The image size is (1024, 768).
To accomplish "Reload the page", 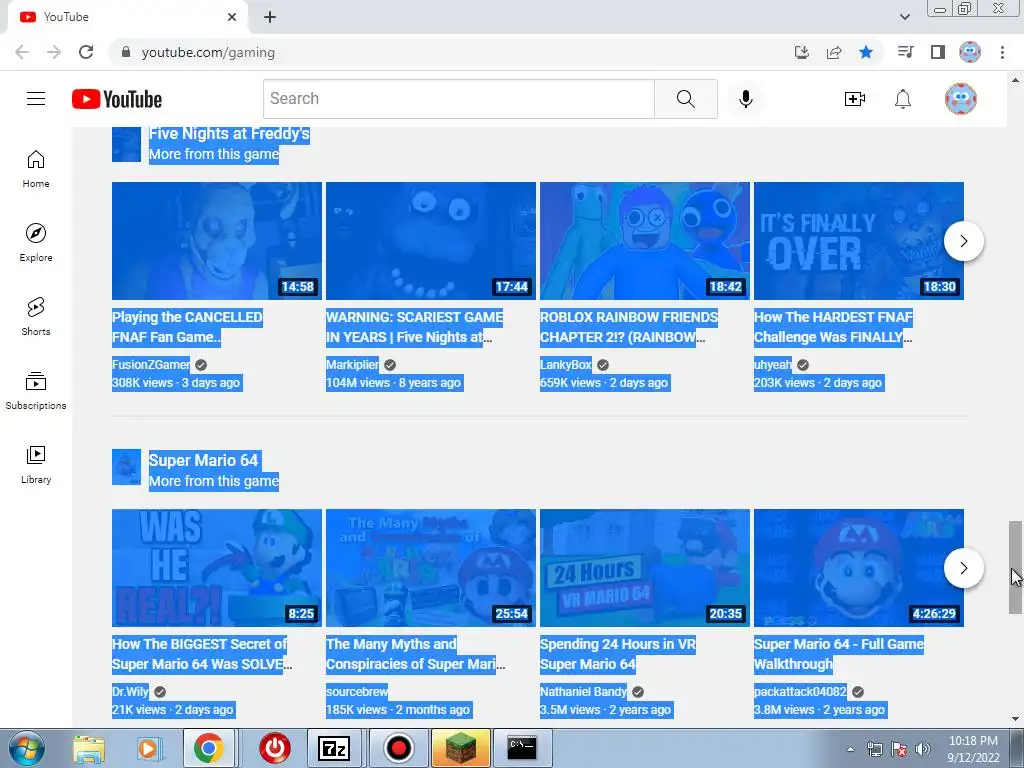I will [86, 52].
